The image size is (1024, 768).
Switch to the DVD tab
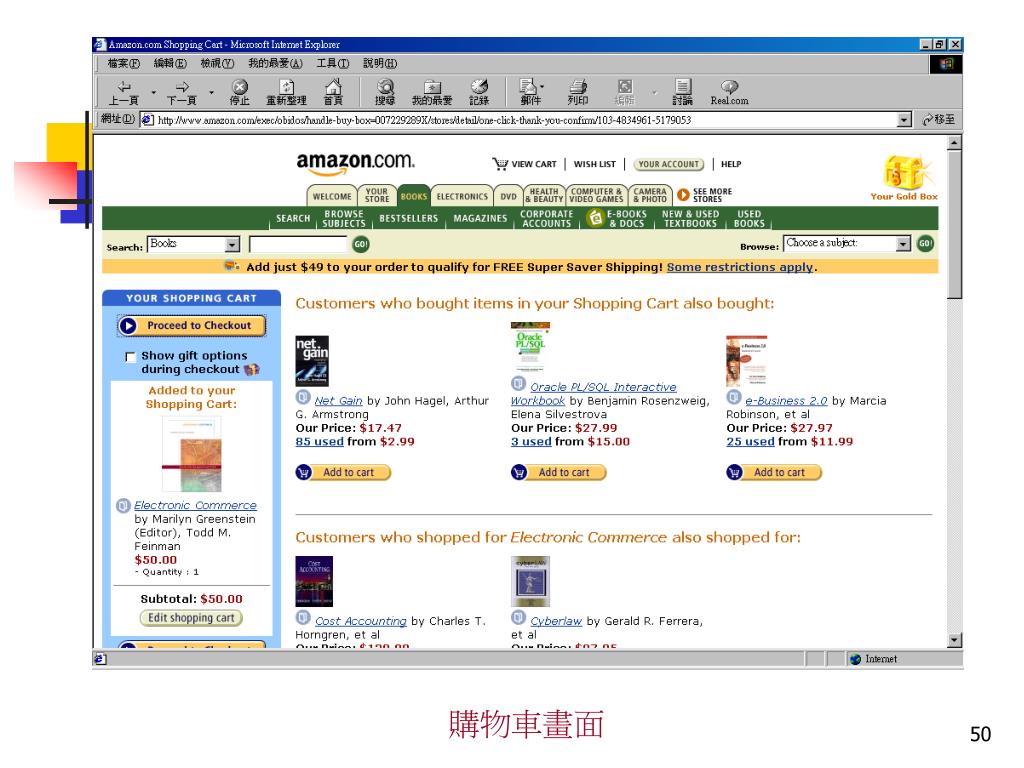click(x=508, y=196)
